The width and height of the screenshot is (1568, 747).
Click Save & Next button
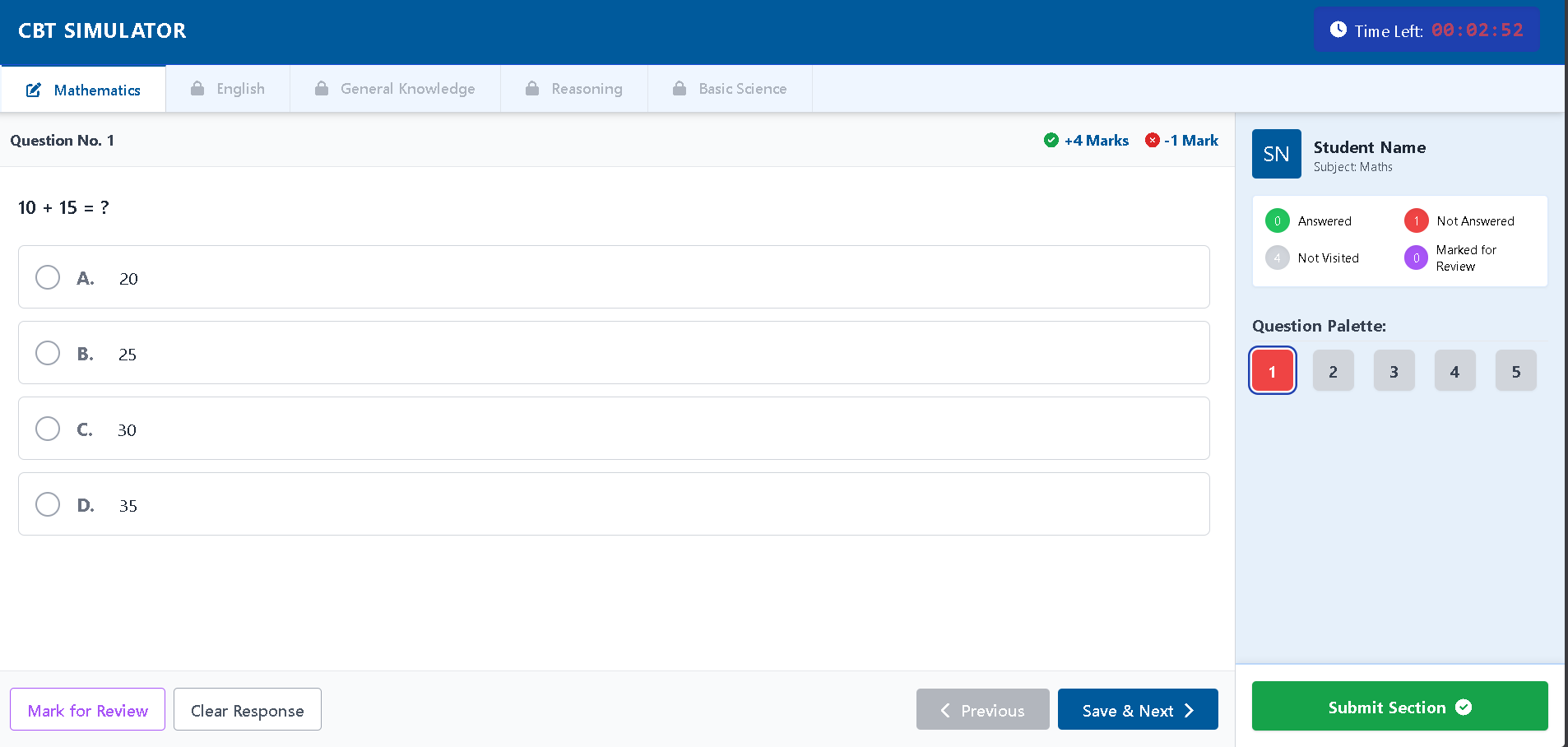[x=1138, y=709]
